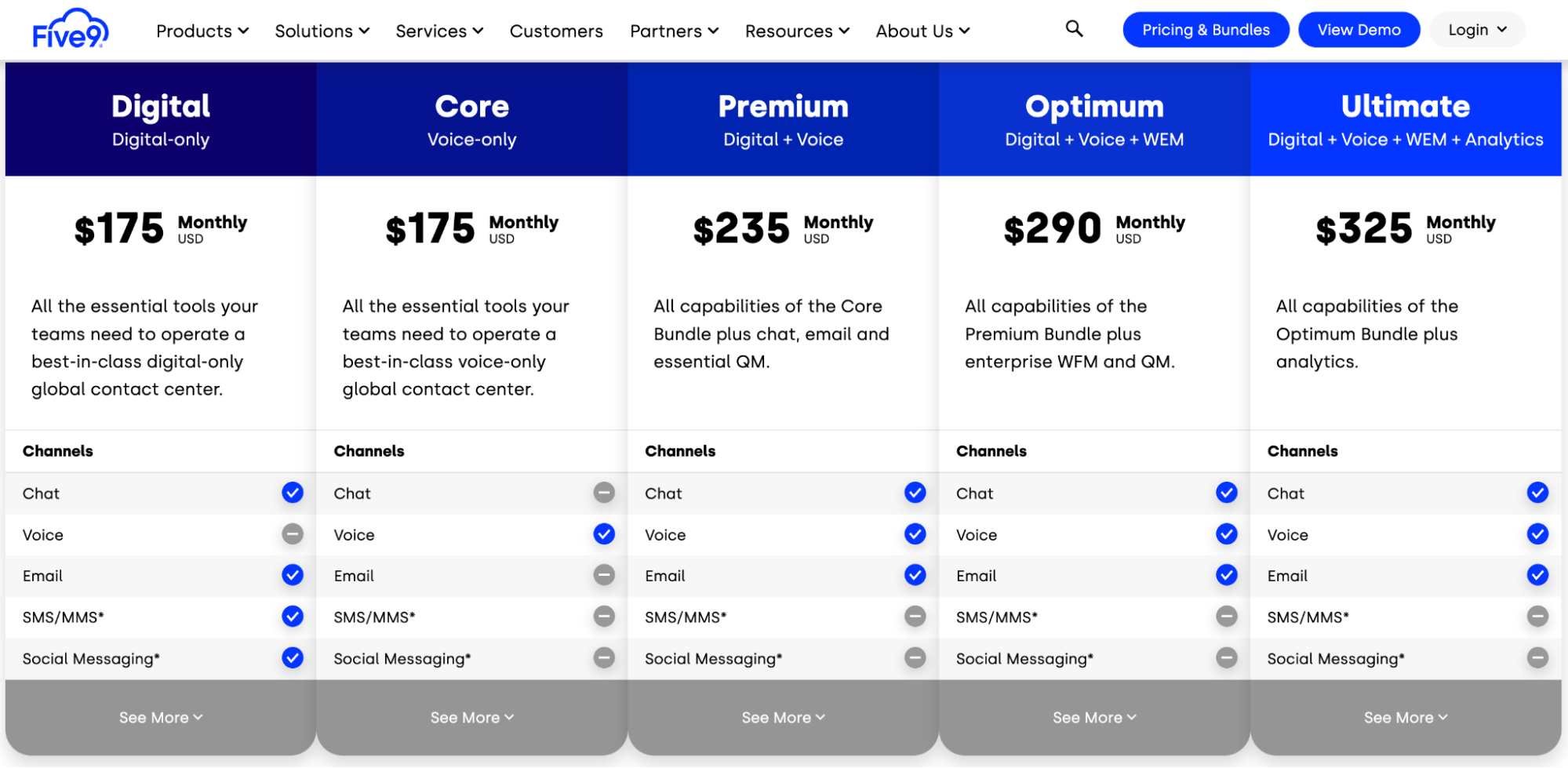Click Email checkmark icon in Premium plan

click(x=915, y=575)
